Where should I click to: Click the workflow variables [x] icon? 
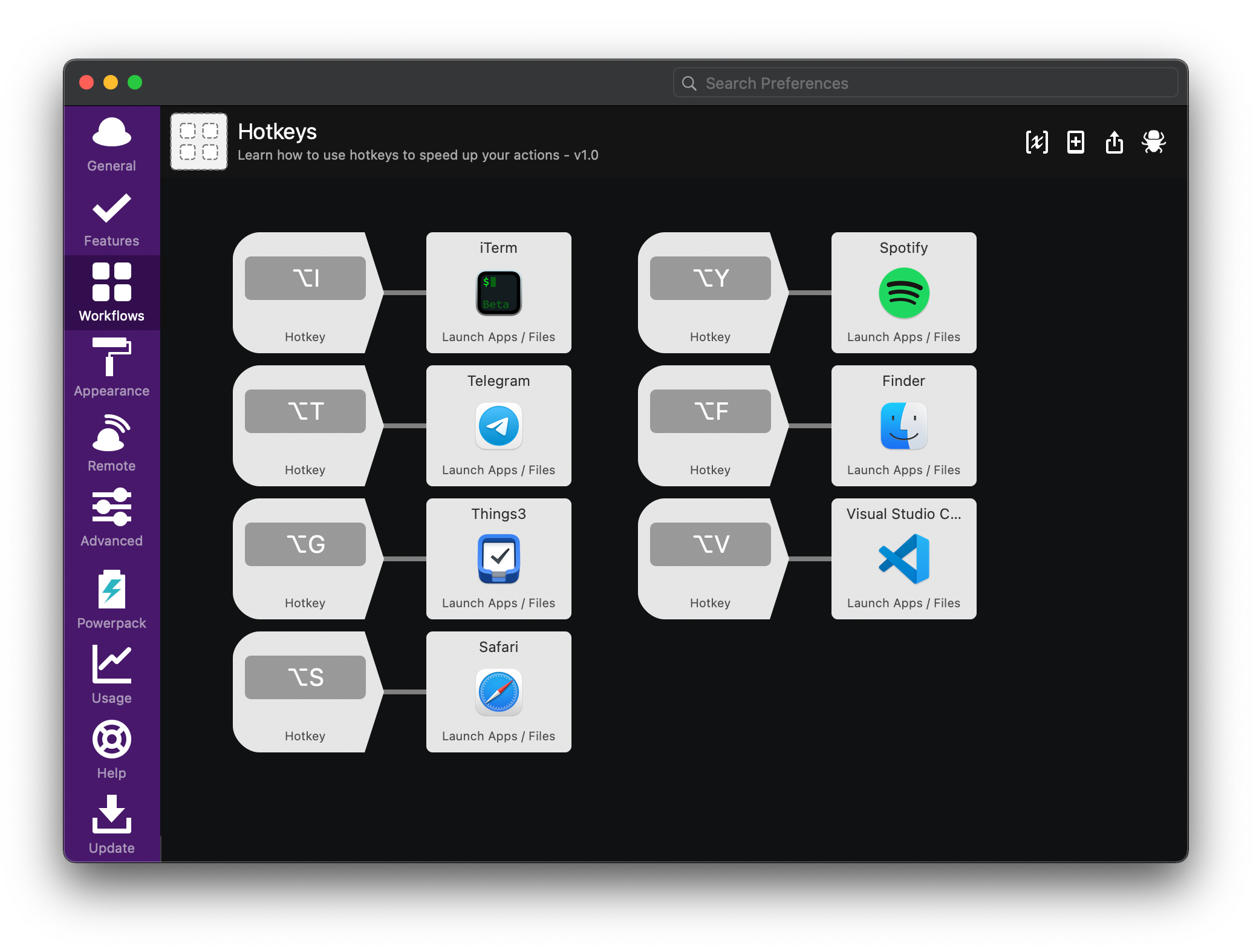point(1036,142)
